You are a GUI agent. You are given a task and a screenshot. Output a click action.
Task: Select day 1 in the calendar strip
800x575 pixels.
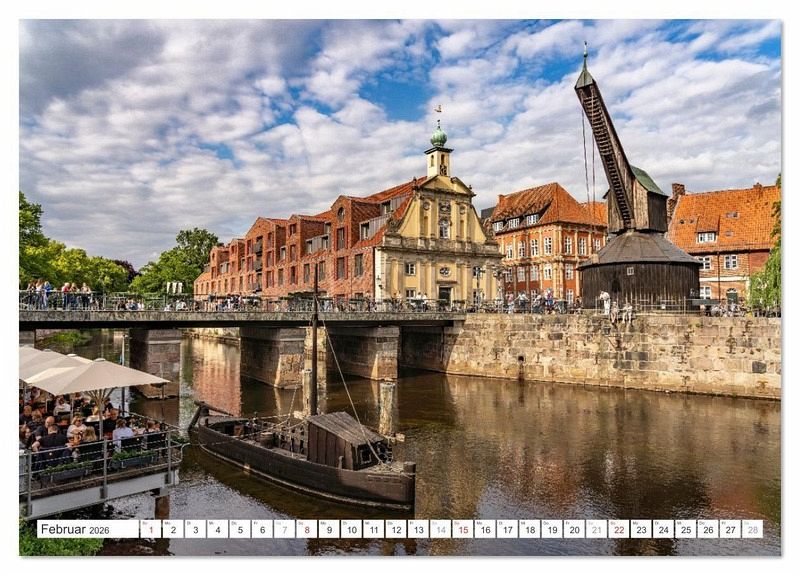coord(151,529)
